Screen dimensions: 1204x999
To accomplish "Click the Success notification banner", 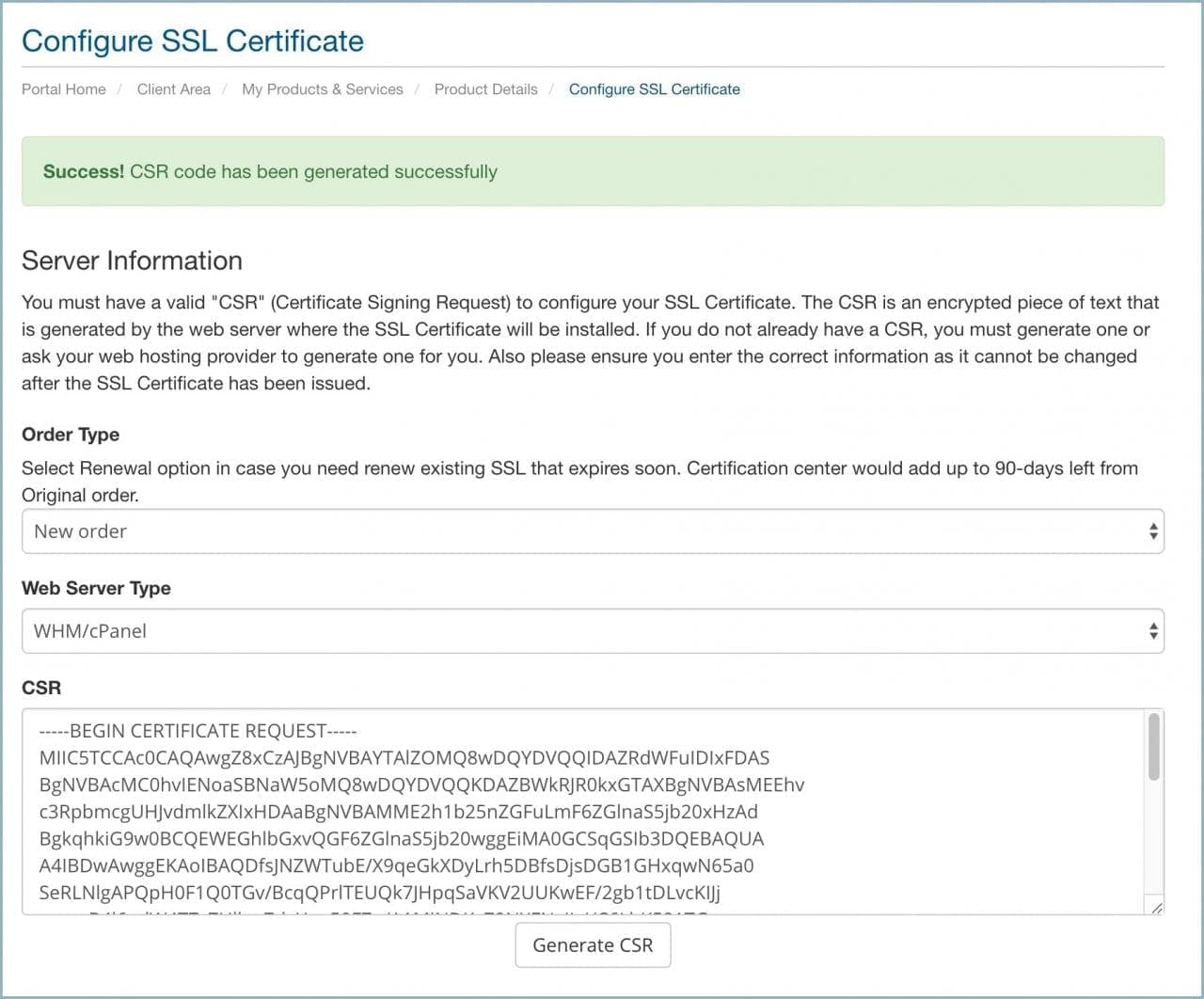I will 593,171.
